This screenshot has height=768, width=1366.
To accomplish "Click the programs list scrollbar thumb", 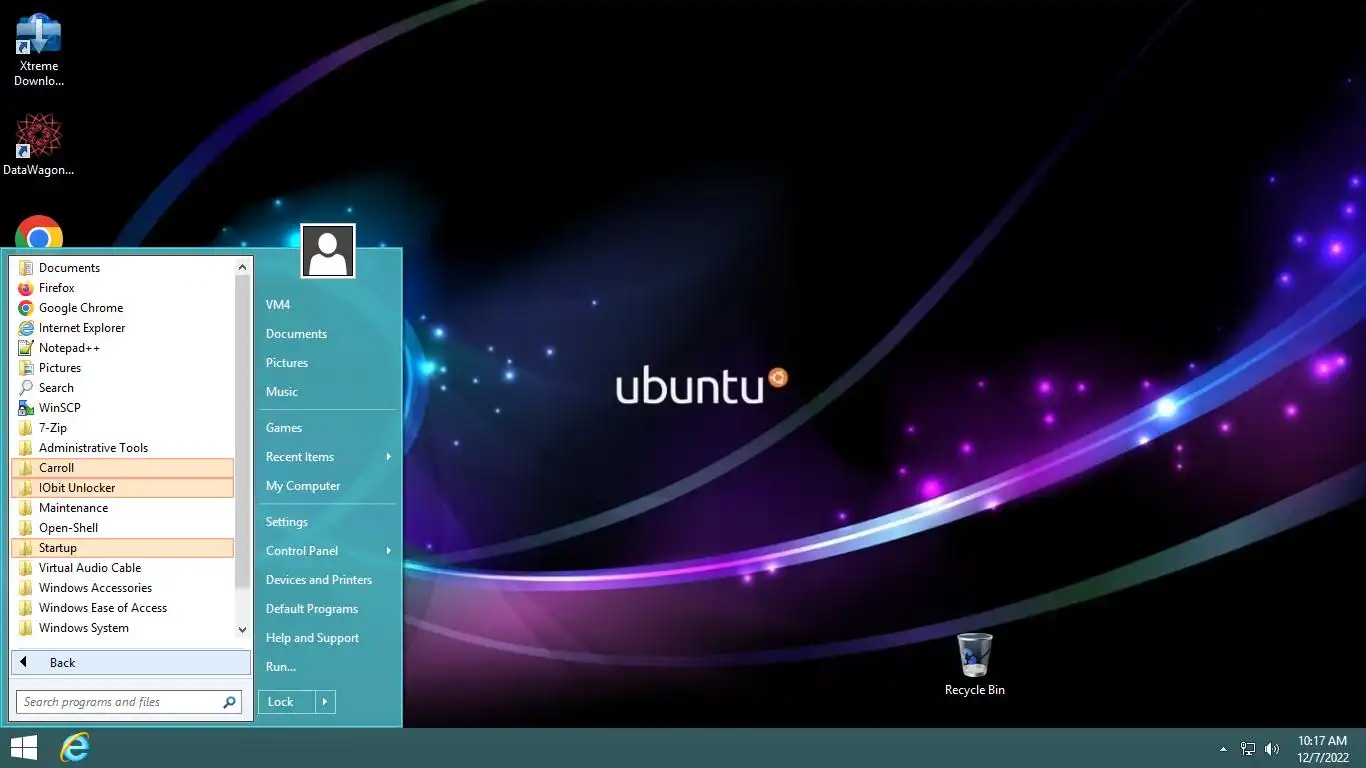I will (242, 431).
